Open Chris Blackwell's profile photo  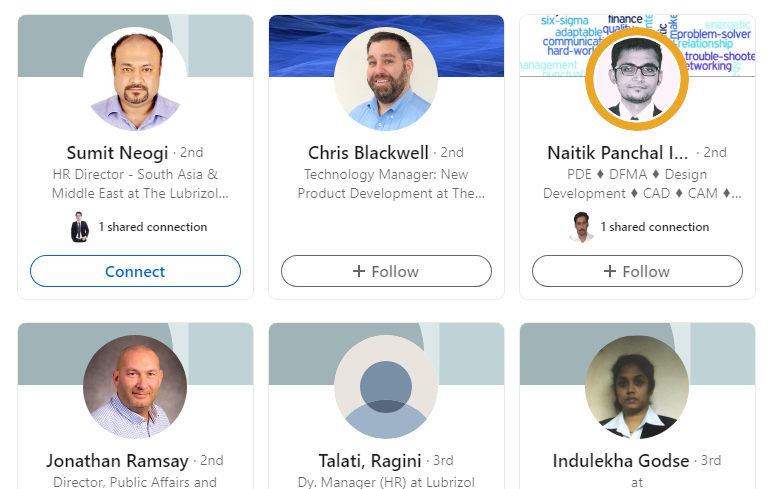(x=386, y=79)
